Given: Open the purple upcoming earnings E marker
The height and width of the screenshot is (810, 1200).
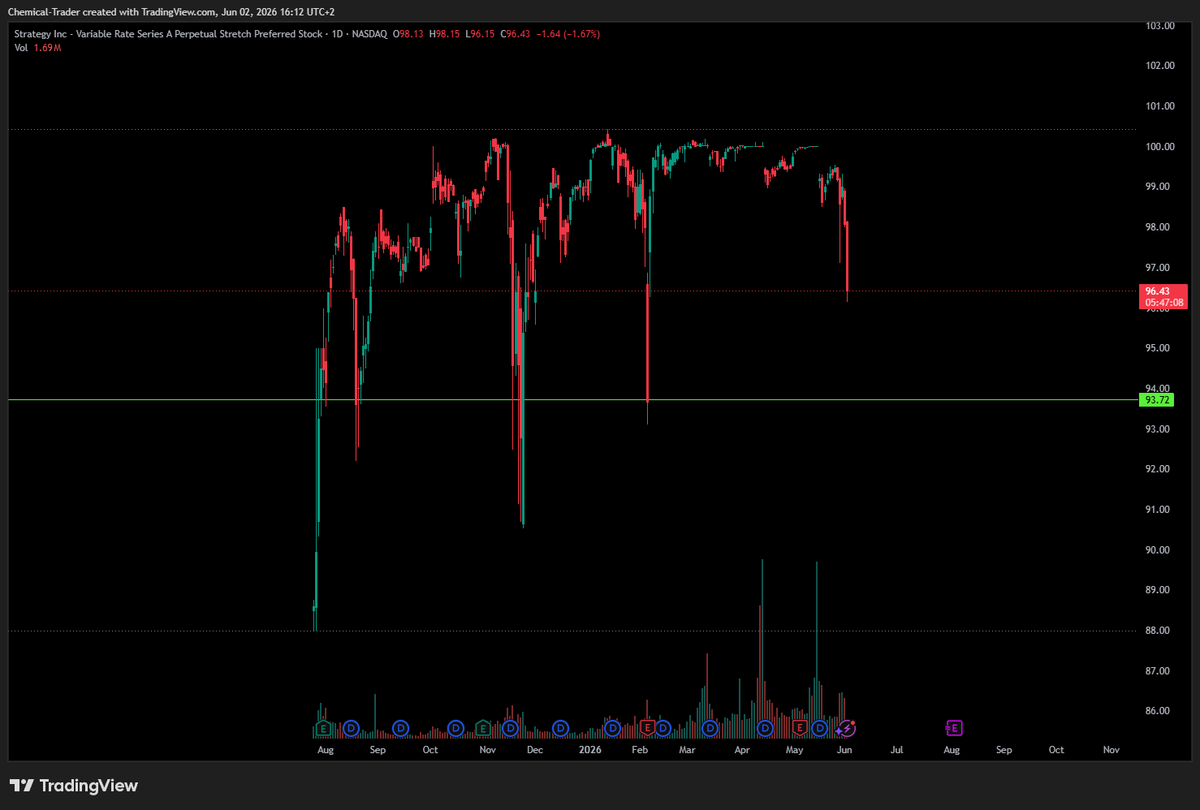Looking at the screenshot, I should click(x=953, y=728).
